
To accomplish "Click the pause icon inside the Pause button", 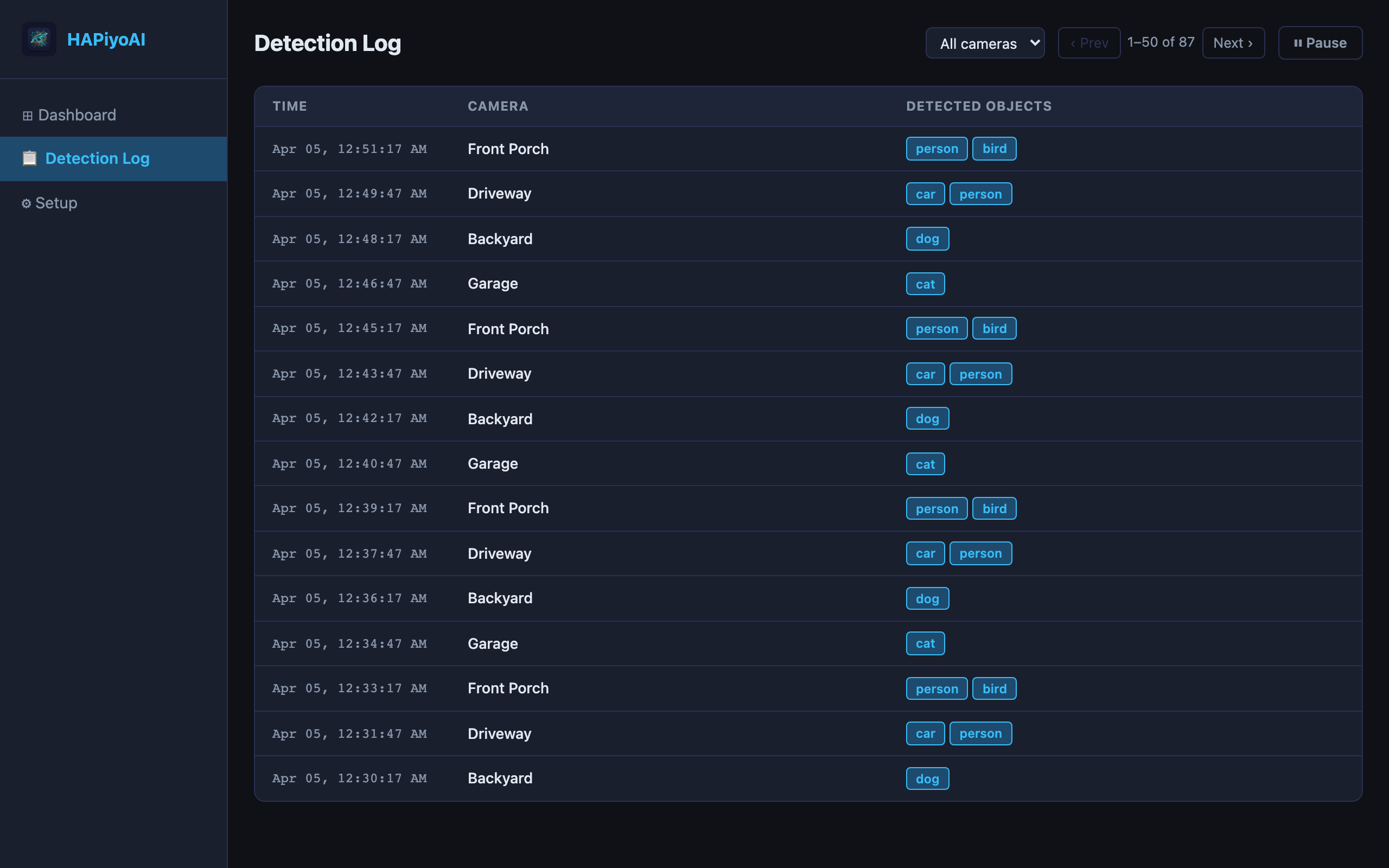I will coord(1298,42).
